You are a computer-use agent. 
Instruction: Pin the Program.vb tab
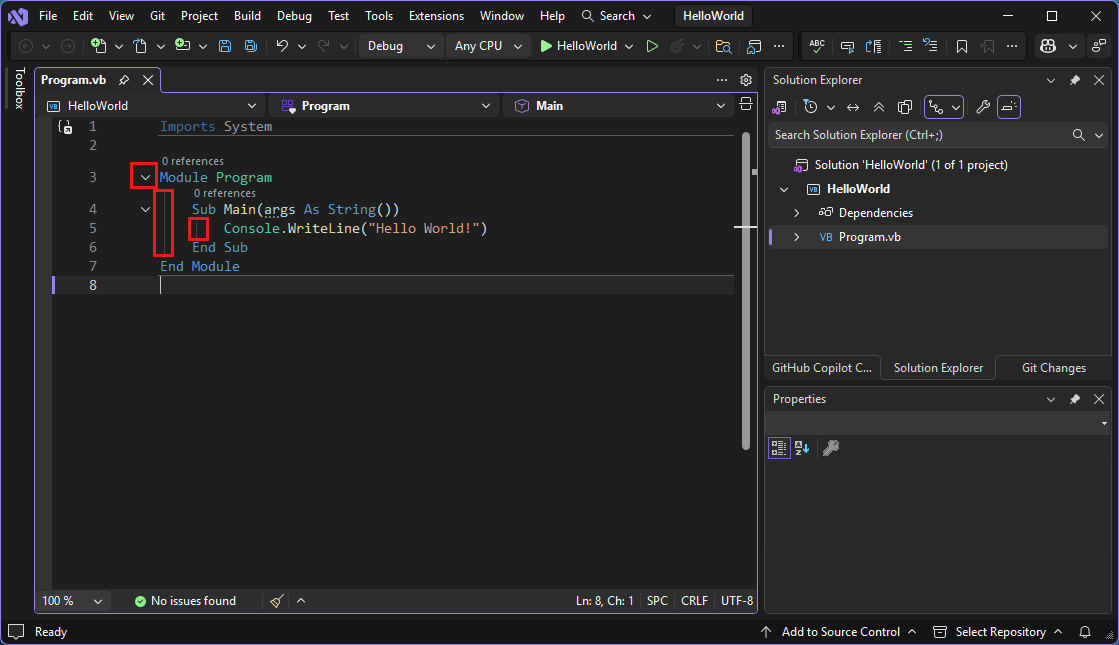pos(126,80)
